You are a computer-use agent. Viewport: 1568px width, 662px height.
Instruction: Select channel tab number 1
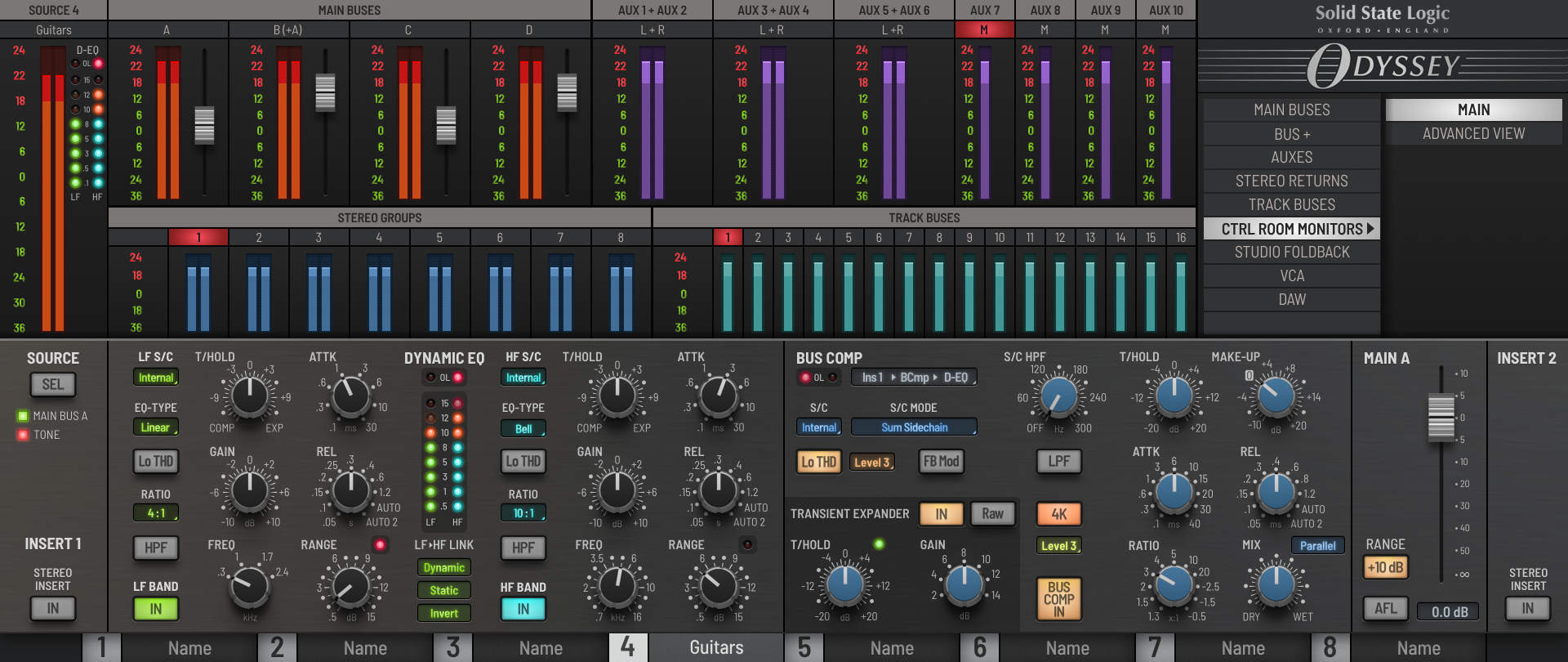101,647
